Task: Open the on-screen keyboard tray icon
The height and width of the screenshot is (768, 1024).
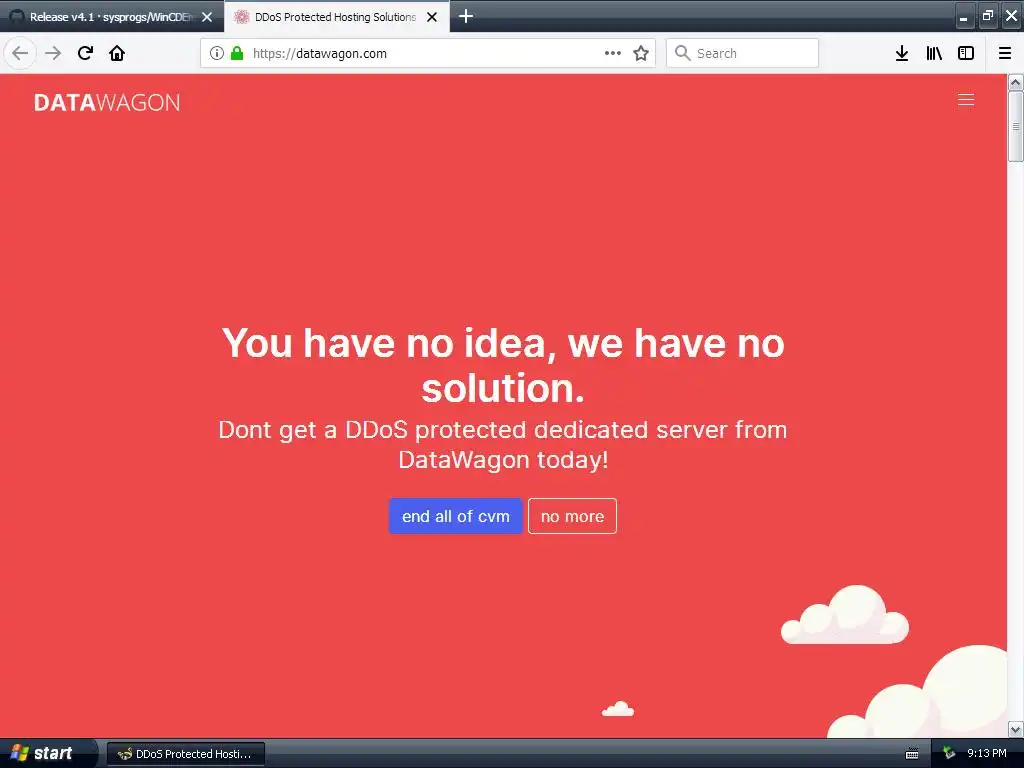Action: [x=912, y=754]
